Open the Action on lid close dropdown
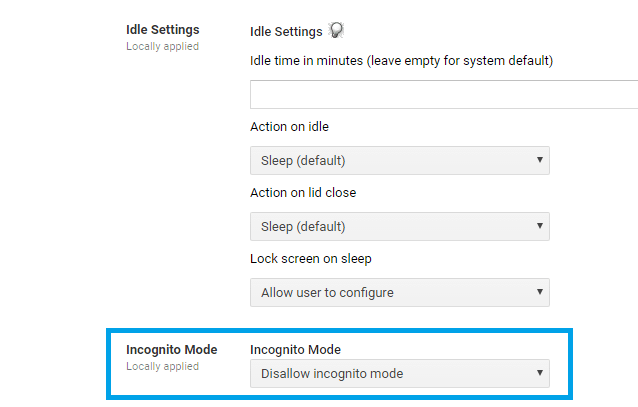Viewport: 638px width, 407px height. point(400,226)
